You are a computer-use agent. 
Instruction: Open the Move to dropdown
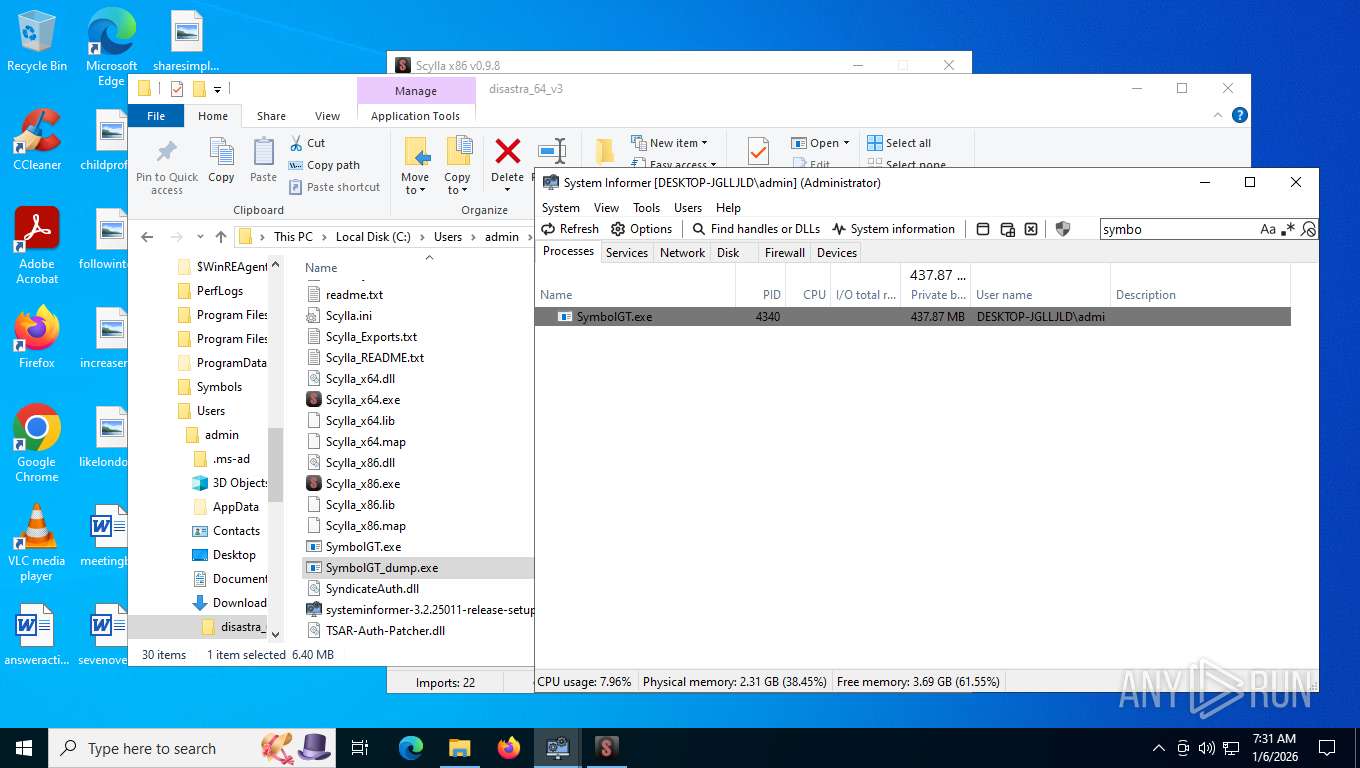tap(415, 184)
